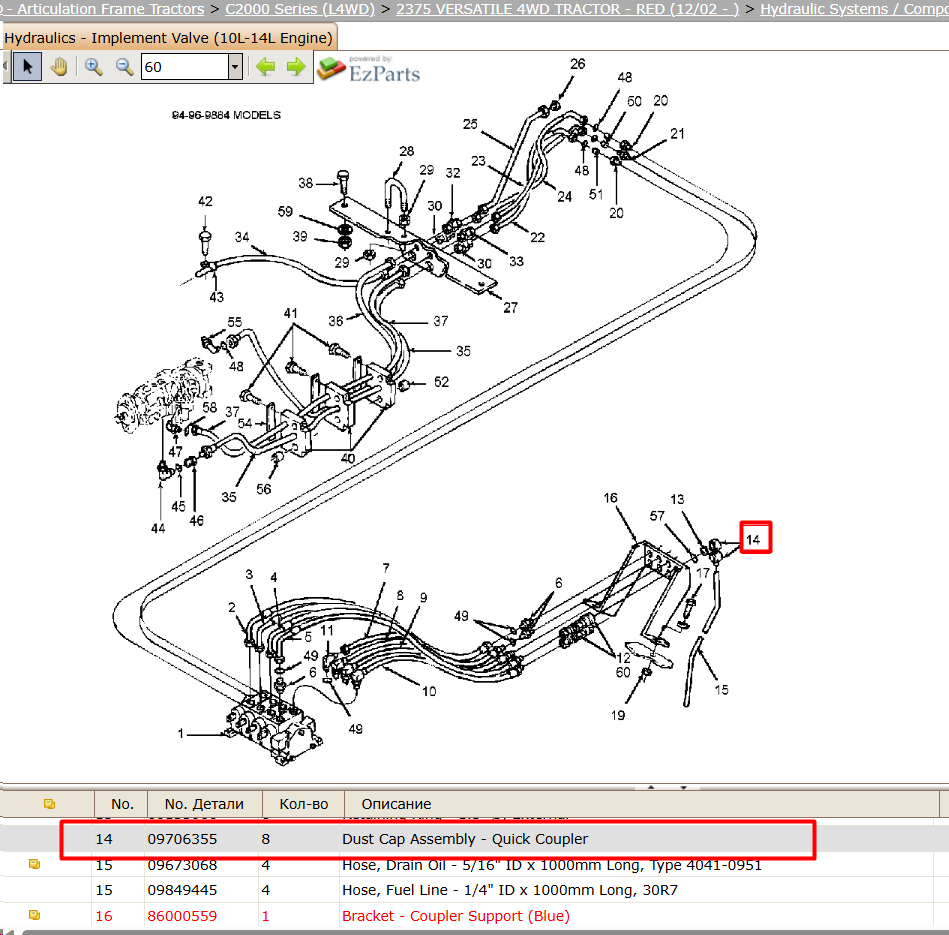Viewport: 949px width, 935px height.
Task: Click callout 13 in the diagram
Action: pos(677,499)
